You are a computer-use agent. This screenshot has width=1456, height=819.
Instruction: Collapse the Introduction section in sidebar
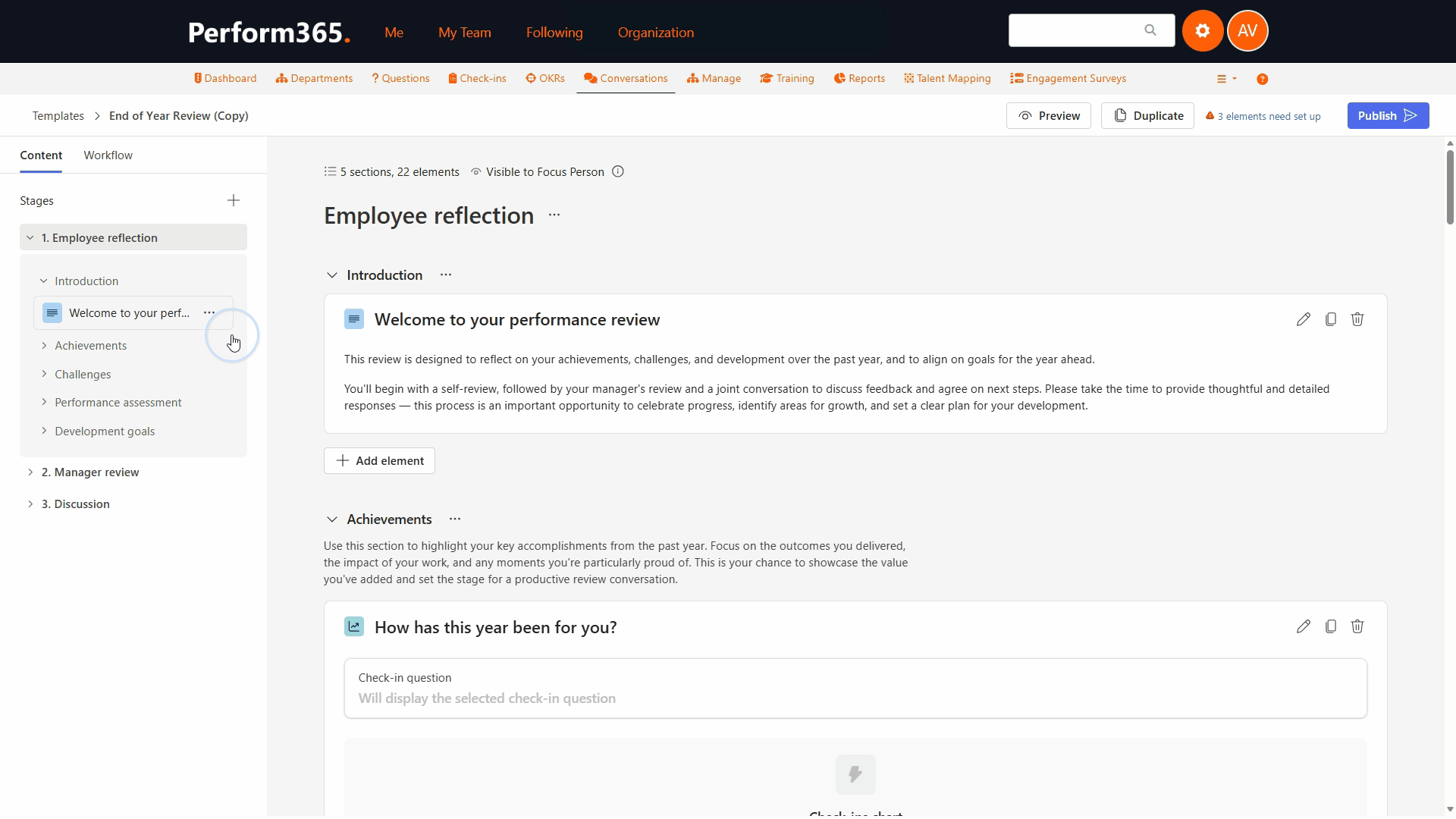click(x=44, y=281)
